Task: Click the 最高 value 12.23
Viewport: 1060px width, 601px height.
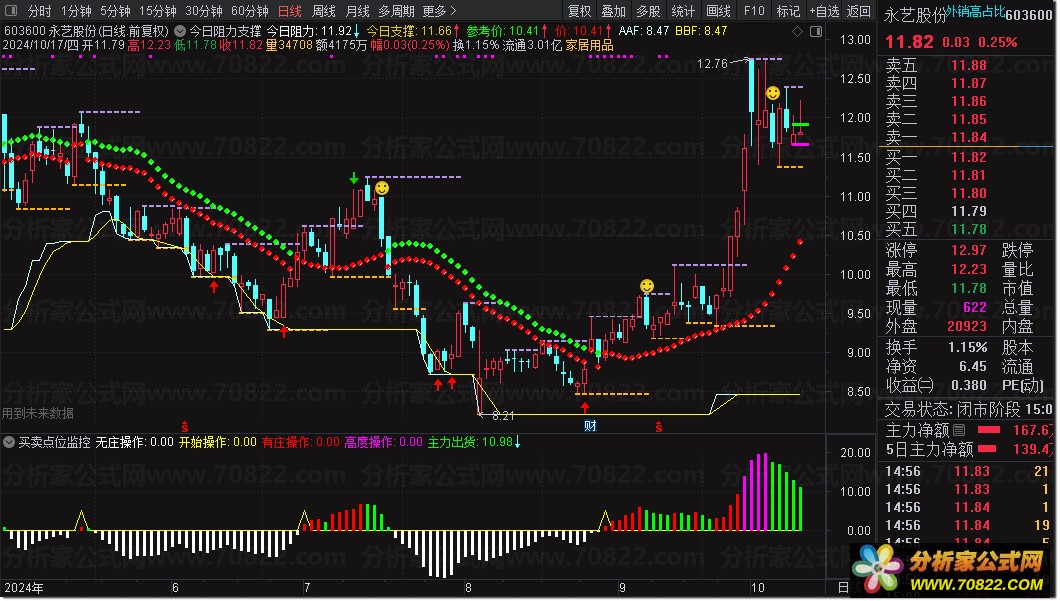Action: 969,269
